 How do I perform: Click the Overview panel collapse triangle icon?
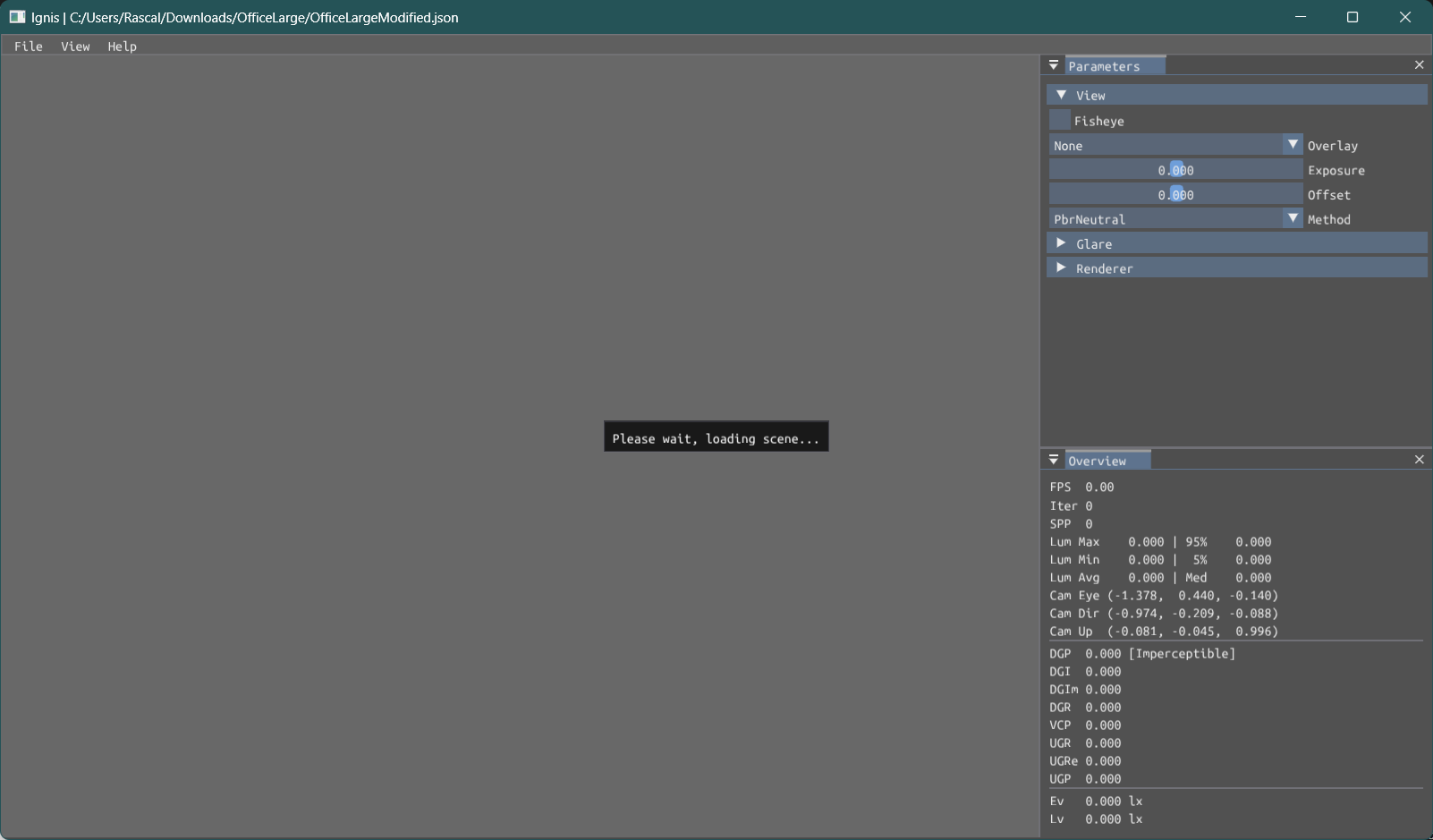pyautogui.click(x=1054, y=460)
